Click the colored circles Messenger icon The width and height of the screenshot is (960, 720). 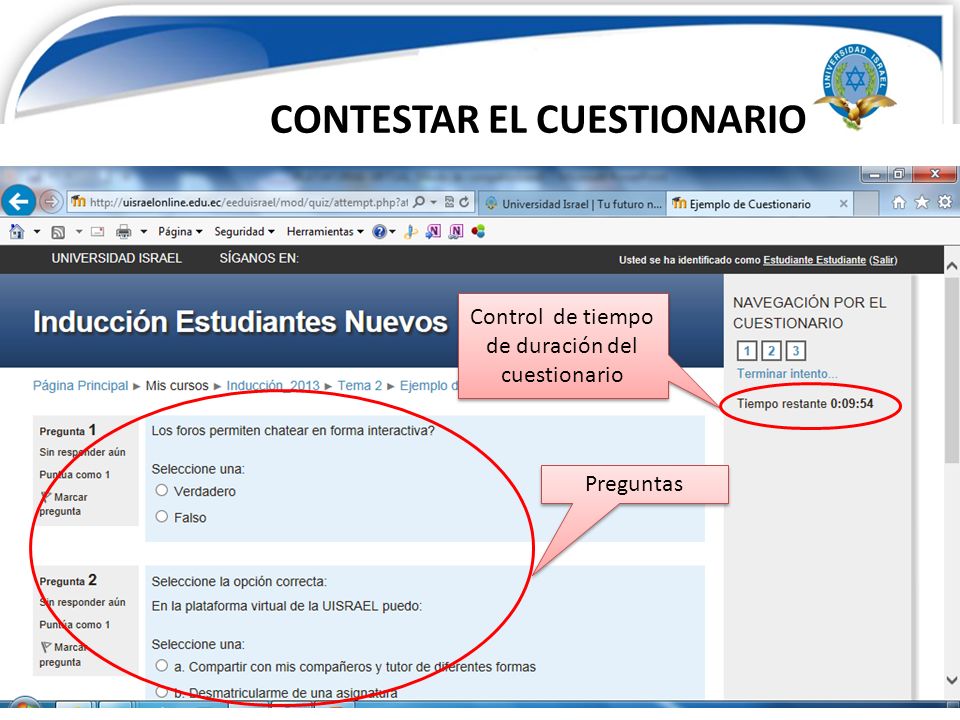point(478,231)
